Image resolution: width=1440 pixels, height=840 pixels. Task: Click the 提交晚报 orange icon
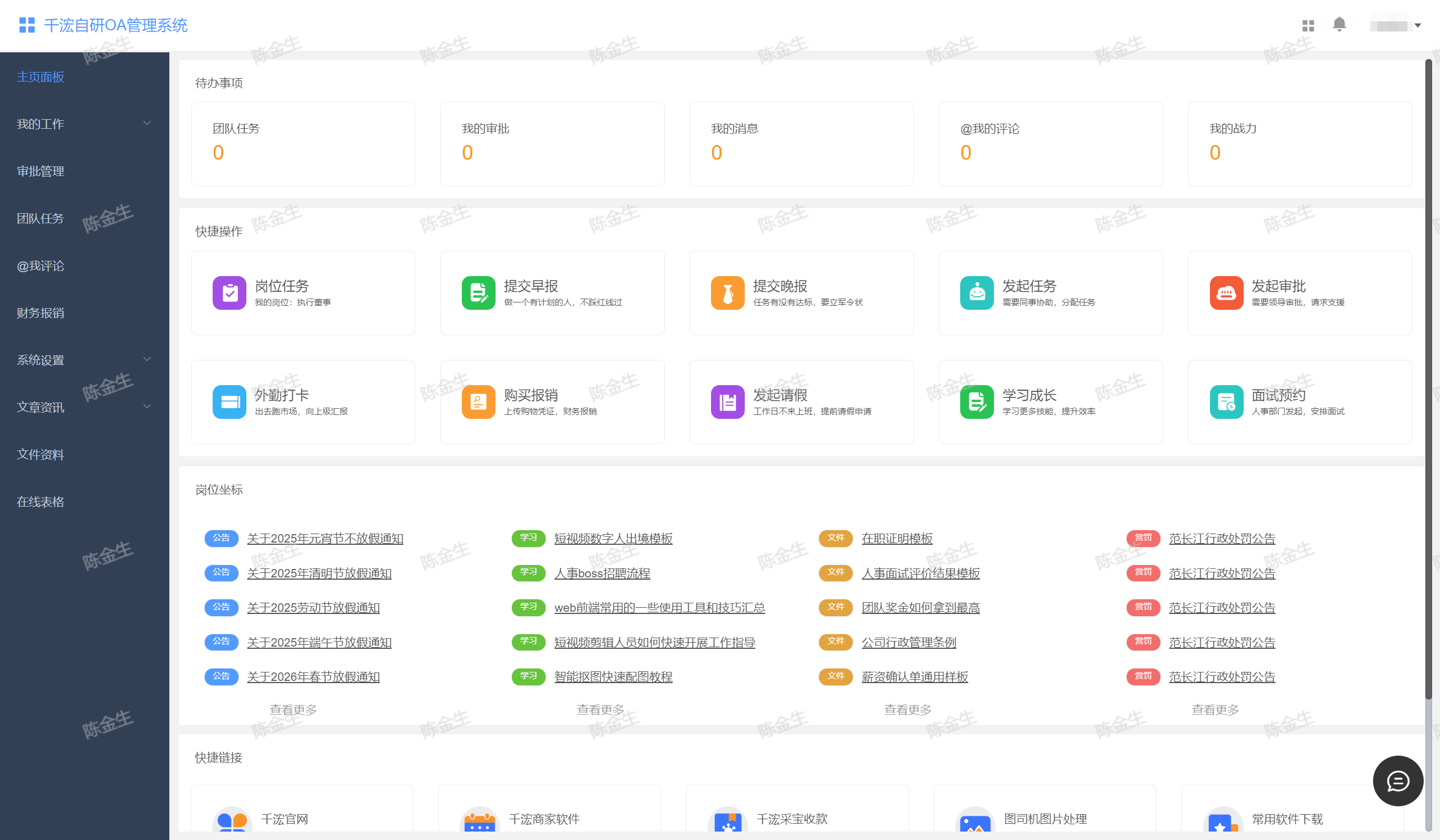(728, 293)
